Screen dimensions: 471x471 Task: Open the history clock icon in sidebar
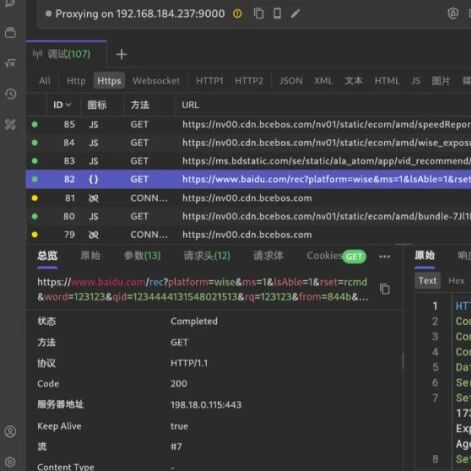(11, 94)
